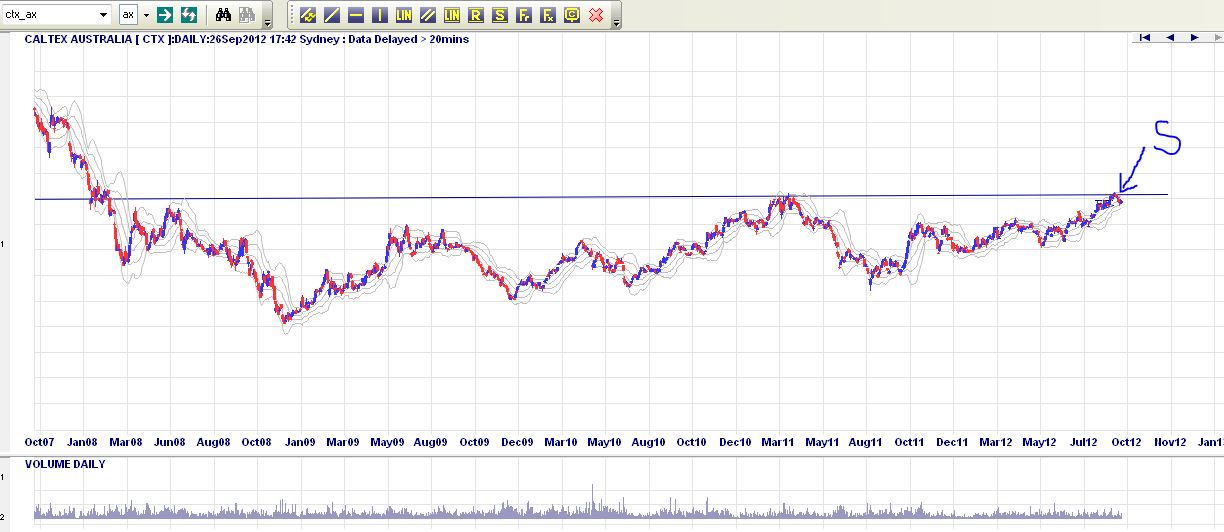Click the green refresh arrows icon

tap(188, 15)
